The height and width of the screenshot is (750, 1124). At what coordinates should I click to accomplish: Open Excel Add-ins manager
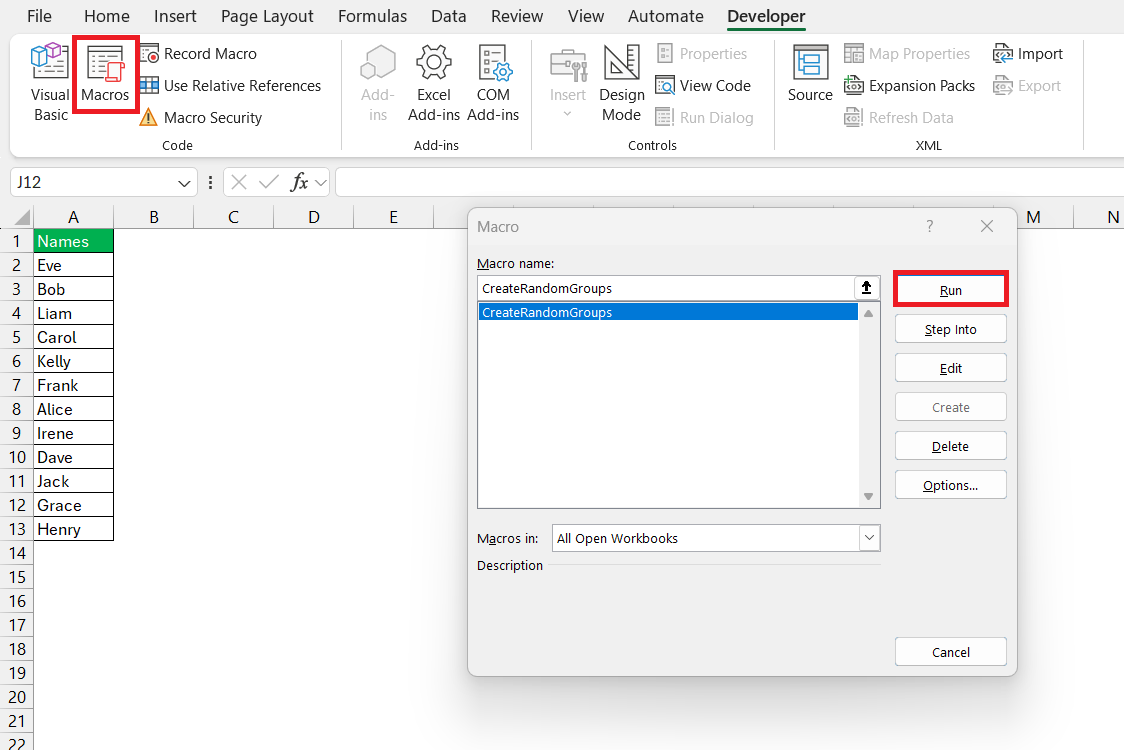tap(434, 82)
